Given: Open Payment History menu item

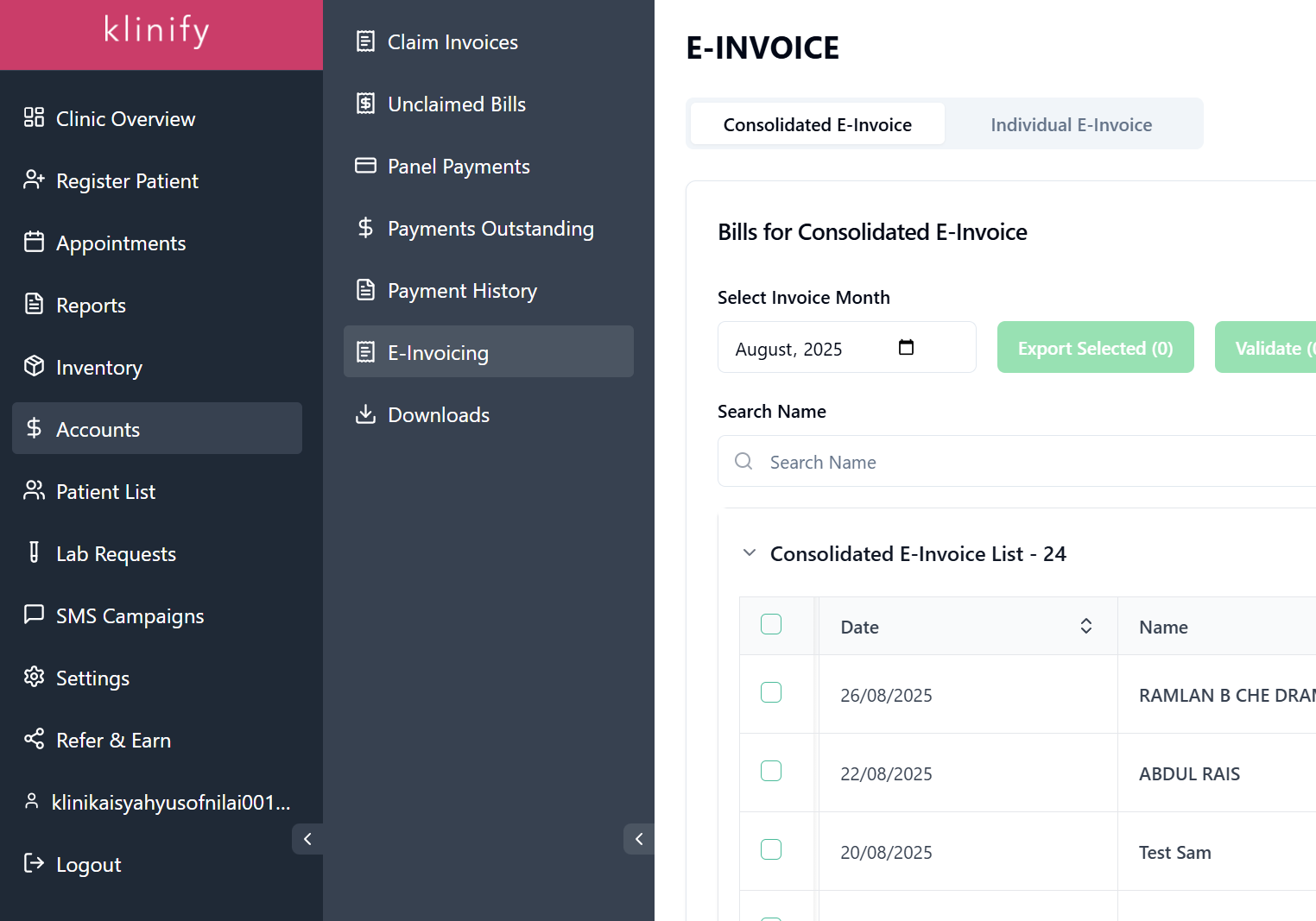Looking at the screenshot, I should click(489, 290).
